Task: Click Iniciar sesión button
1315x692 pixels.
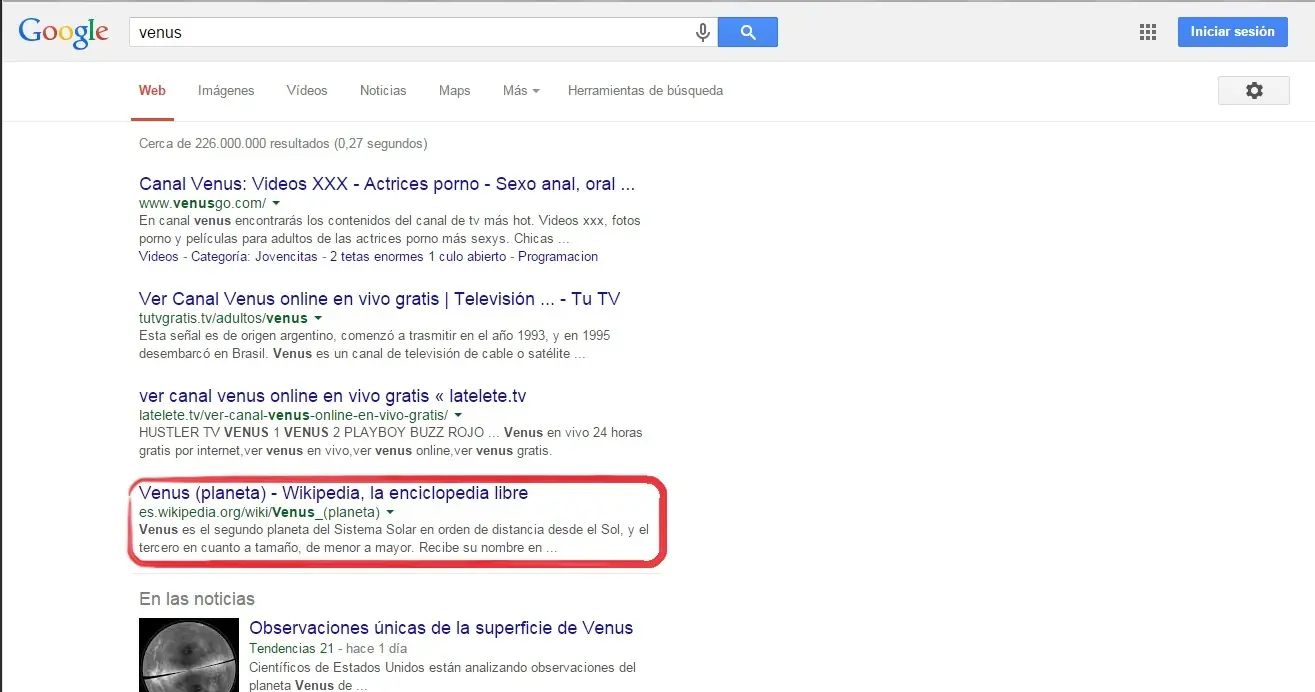Action: click(x=1232, y=32)
